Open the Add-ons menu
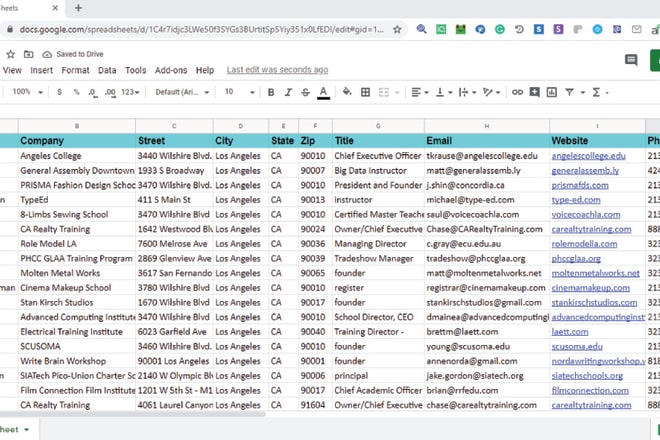 171,70
